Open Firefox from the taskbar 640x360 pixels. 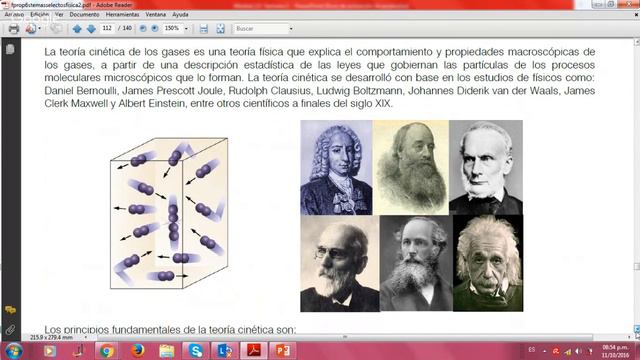(x=138, y=351)
